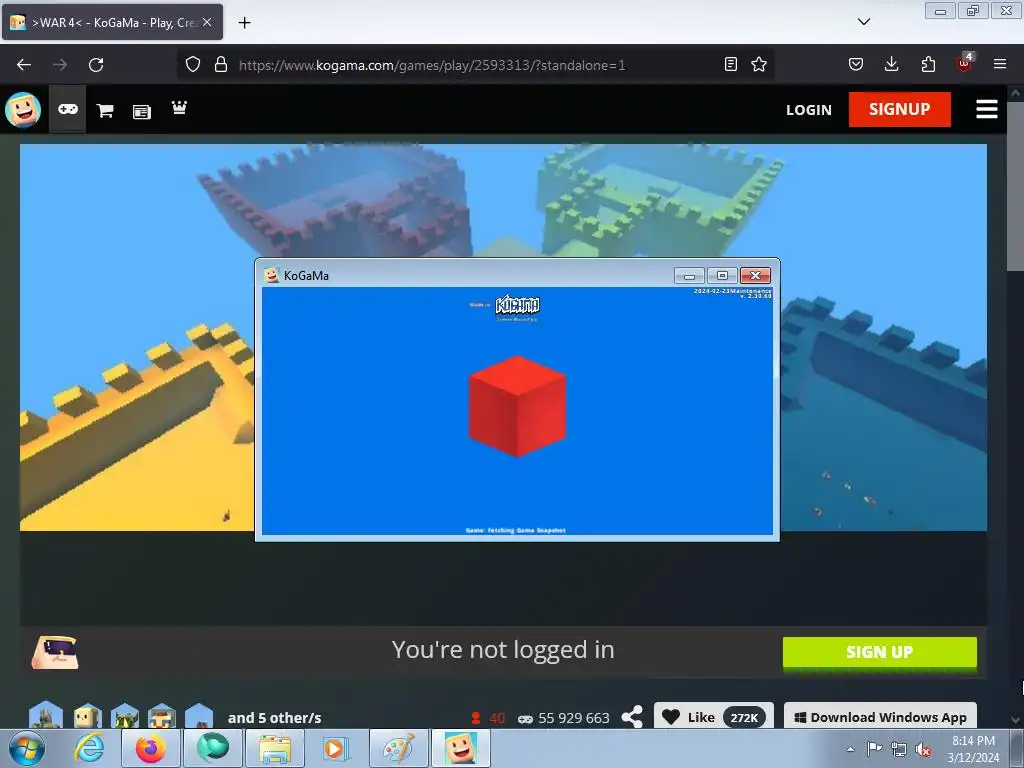Open Firefox application menu
Screen dimensions: 1024x768
(x=1000, y=64)
